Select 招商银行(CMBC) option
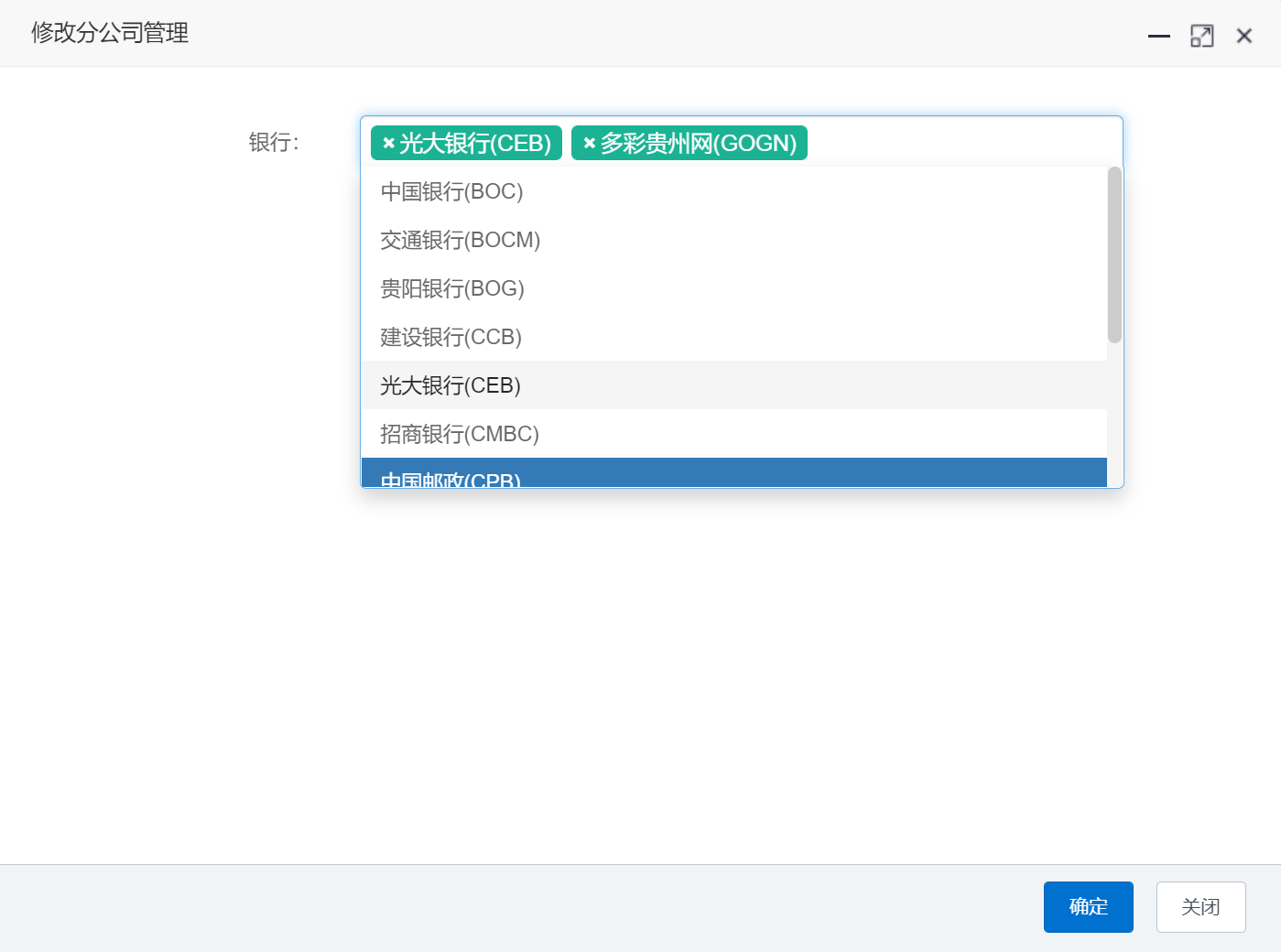The image size is (1281, 952). (734, 434)
